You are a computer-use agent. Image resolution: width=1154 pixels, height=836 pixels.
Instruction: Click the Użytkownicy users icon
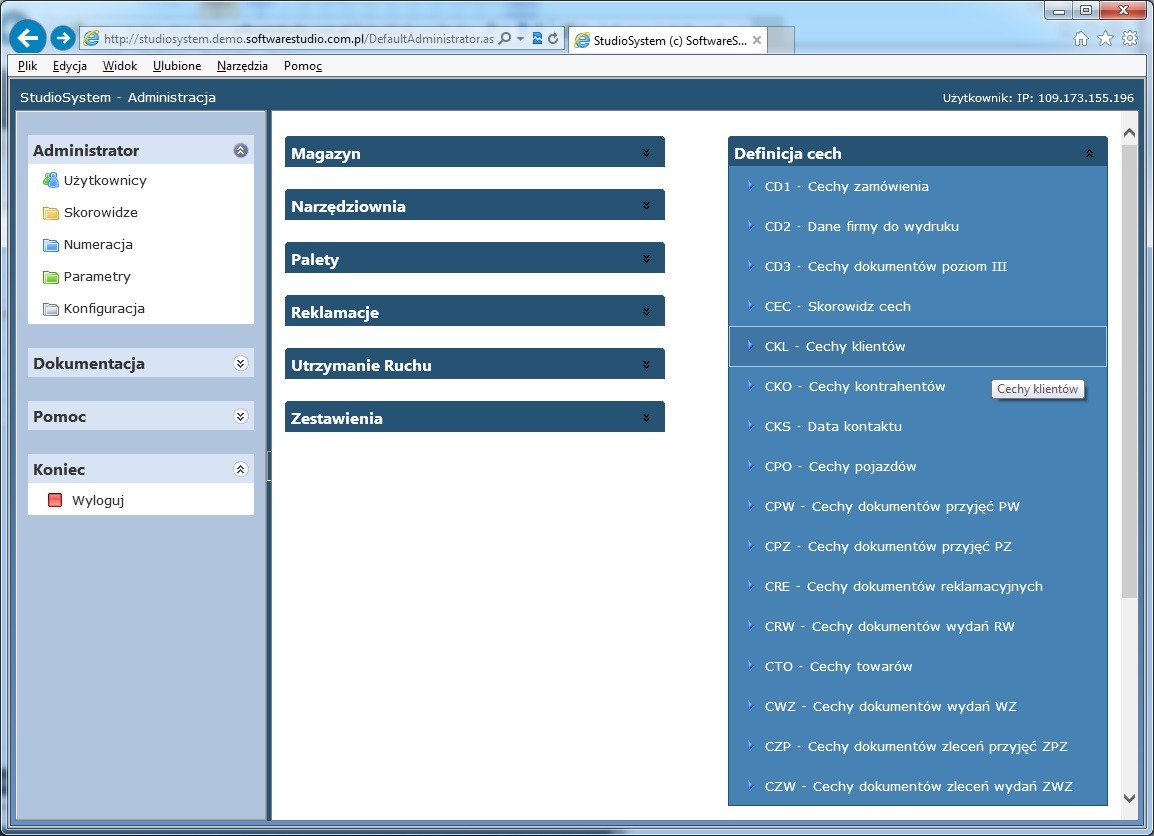point(51,180)
